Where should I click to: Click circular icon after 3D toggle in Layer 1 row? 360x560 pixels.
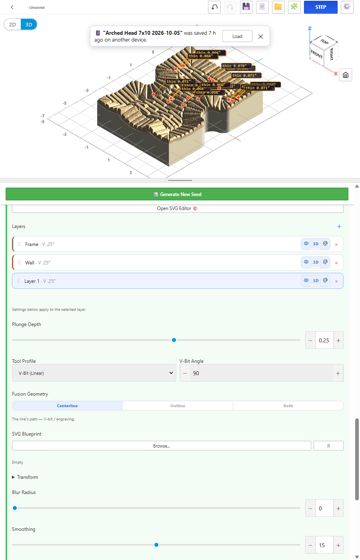325,280
